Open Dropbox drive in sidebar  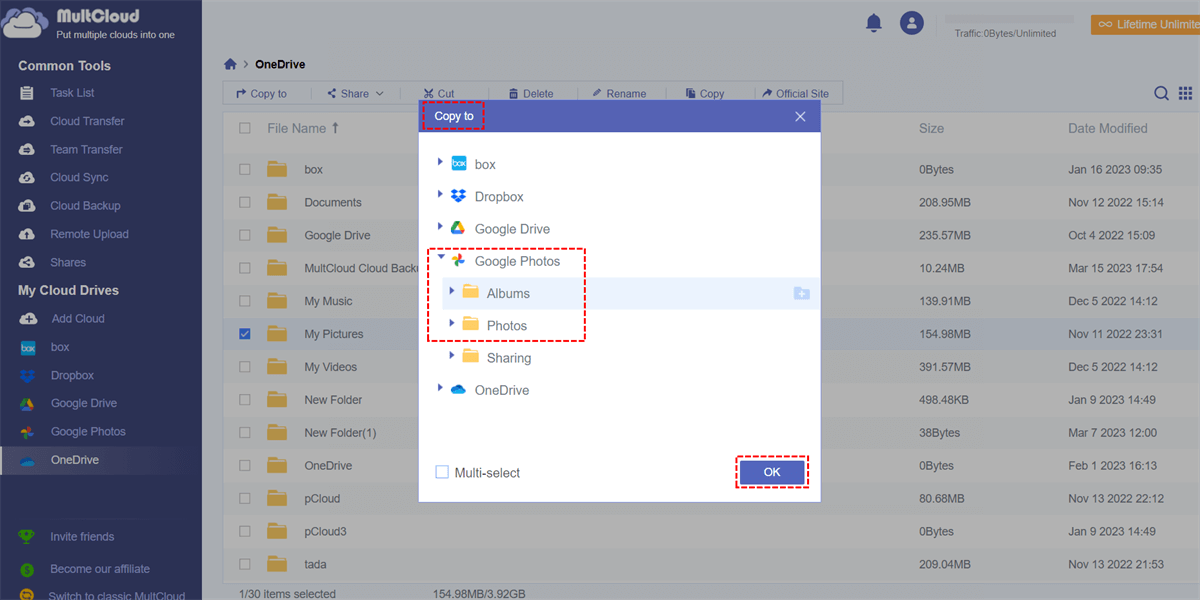[x=72, y=375]
